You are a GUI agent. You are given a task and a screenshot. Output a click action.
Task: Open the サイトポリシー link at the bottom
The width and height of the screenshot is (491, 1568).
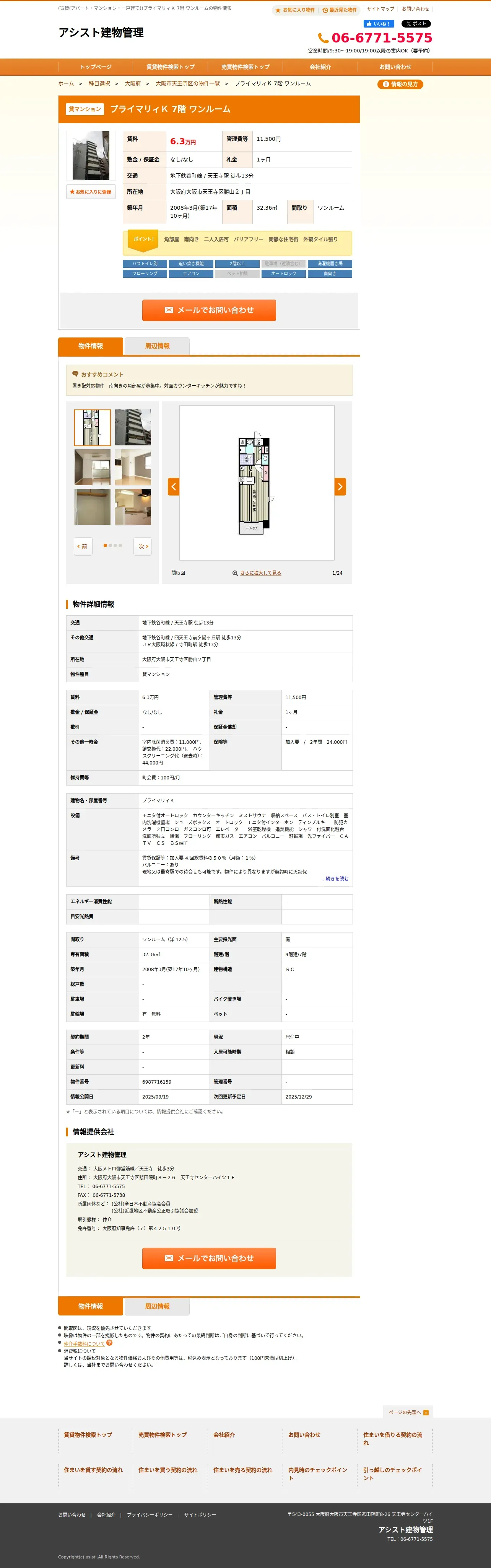200,1514
